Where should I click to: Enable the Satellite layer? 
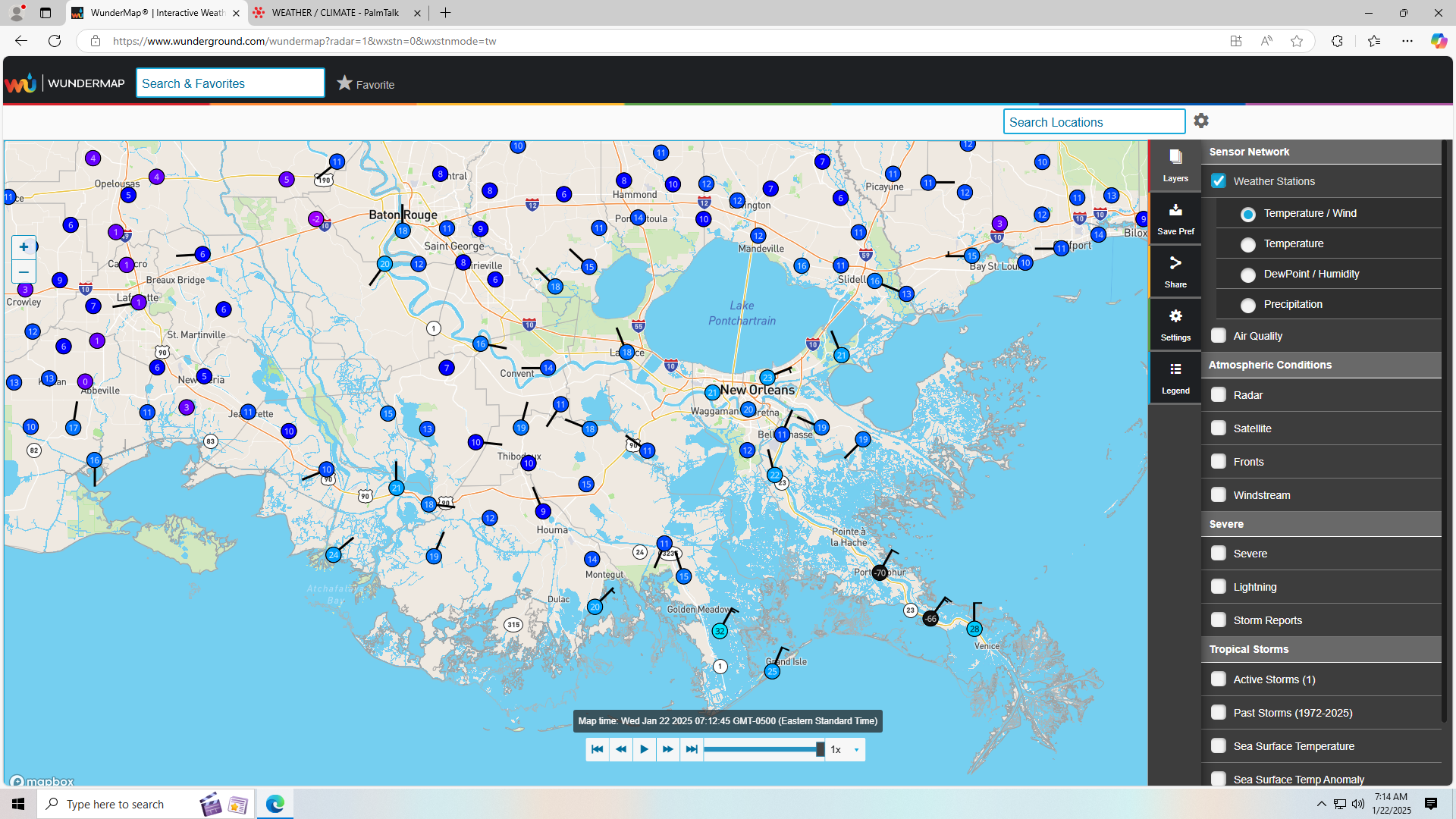(1219, 428)
